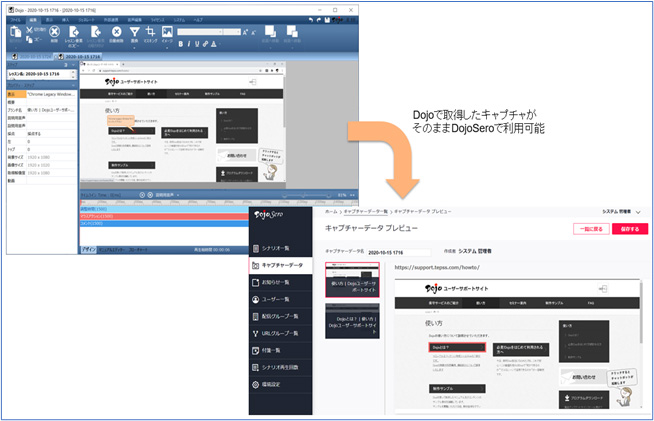
Task: Select the first capture thumbnail 使い方
Action: [x=352, y=280]
